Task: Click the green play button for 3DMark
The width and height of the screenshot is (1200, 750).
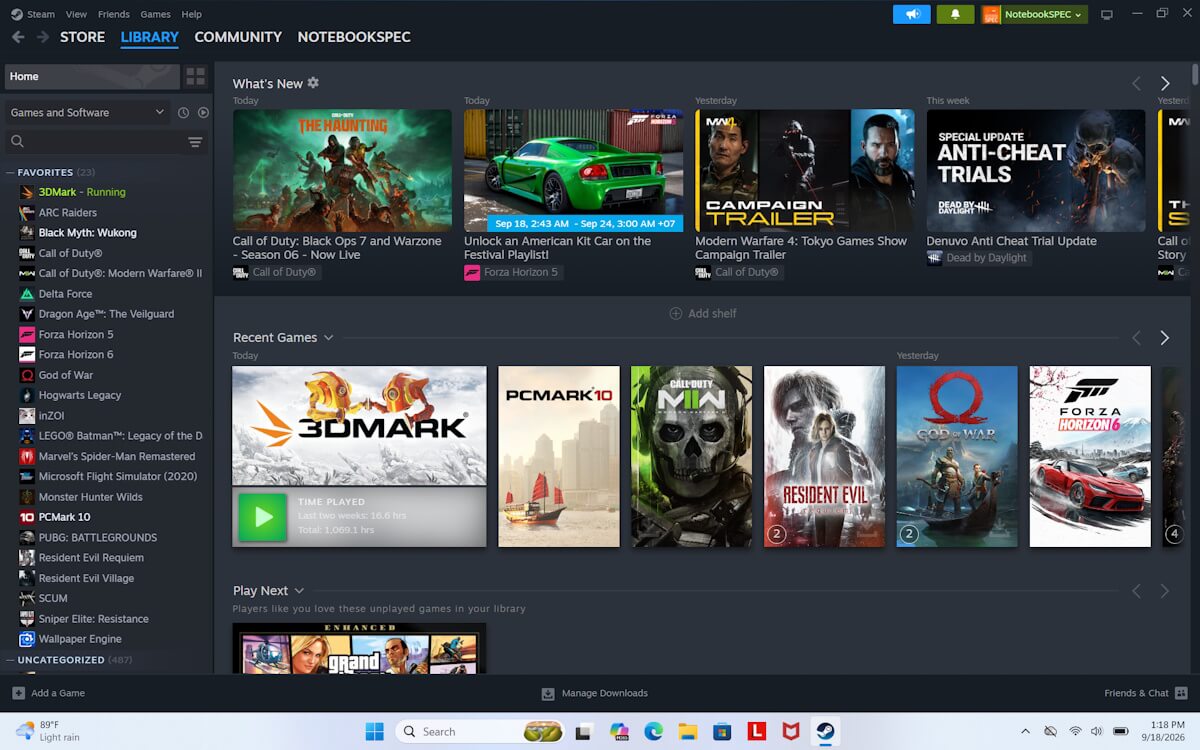Action: click(263, 516)
